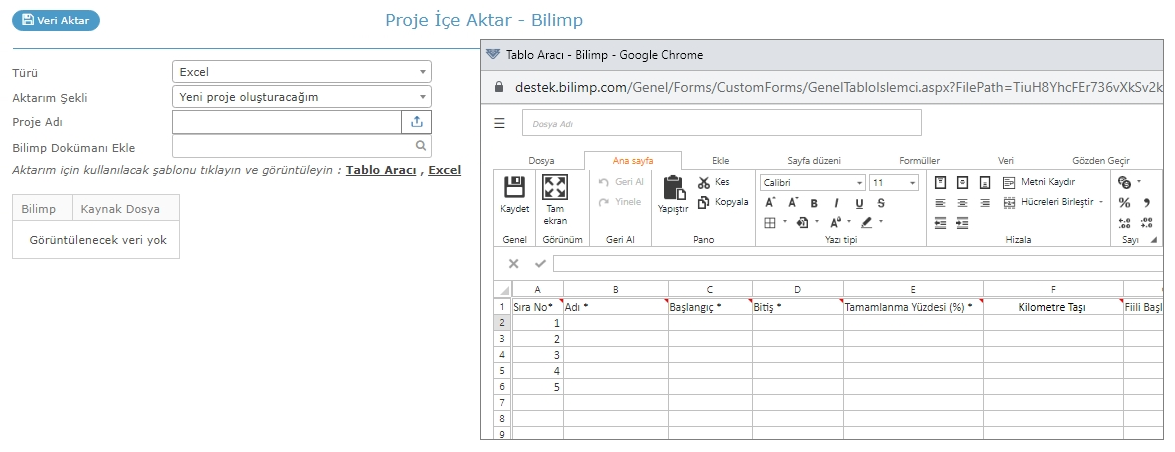Align cell content to bottom
The height and width of the screenshot is (452, 1175).
point(985,182)
